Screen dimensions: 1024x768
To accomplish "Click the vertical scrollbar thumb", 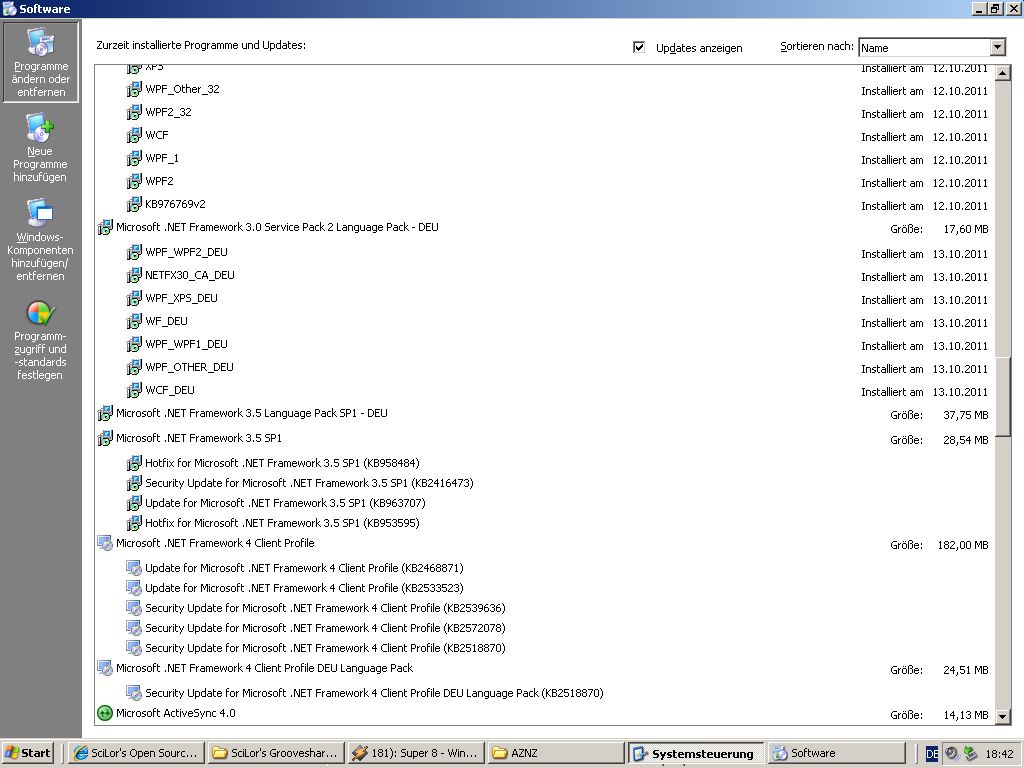I will (1003, 396).
